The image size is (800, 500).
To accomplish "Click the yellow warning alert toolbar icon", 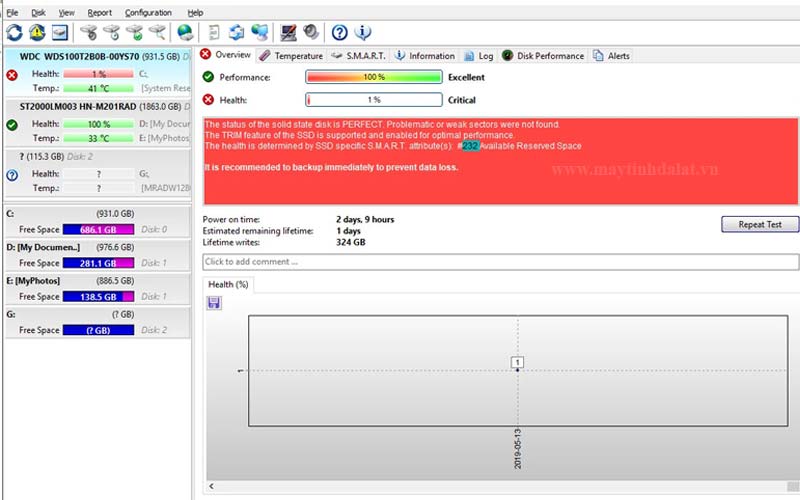I will tap(37, 33).
